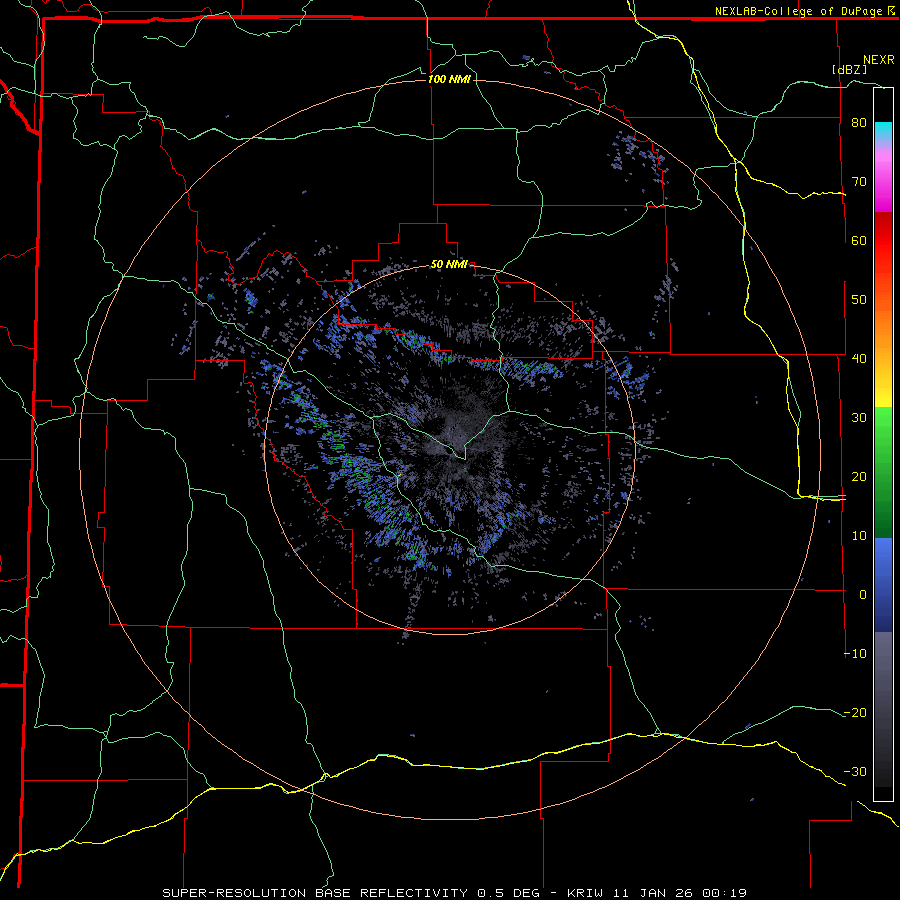This screenshot has width=900, height=900.
Task: Click the 10 value on dBZ scale
Action: [859, 536]
